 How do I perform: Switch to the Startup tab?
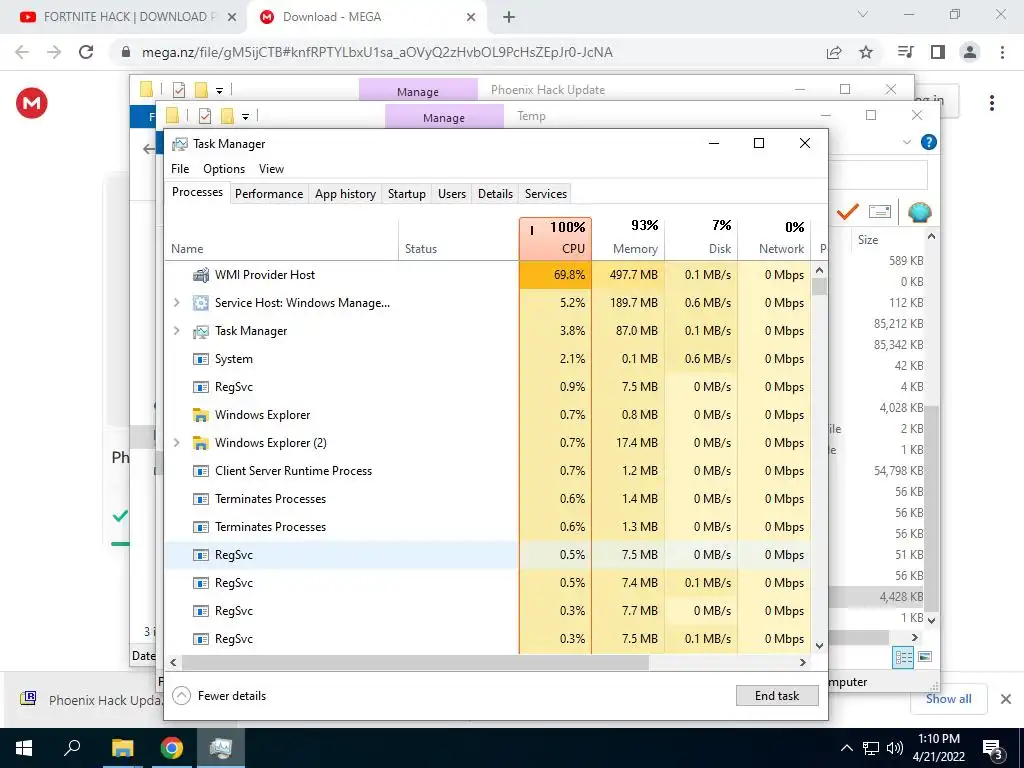406,194
